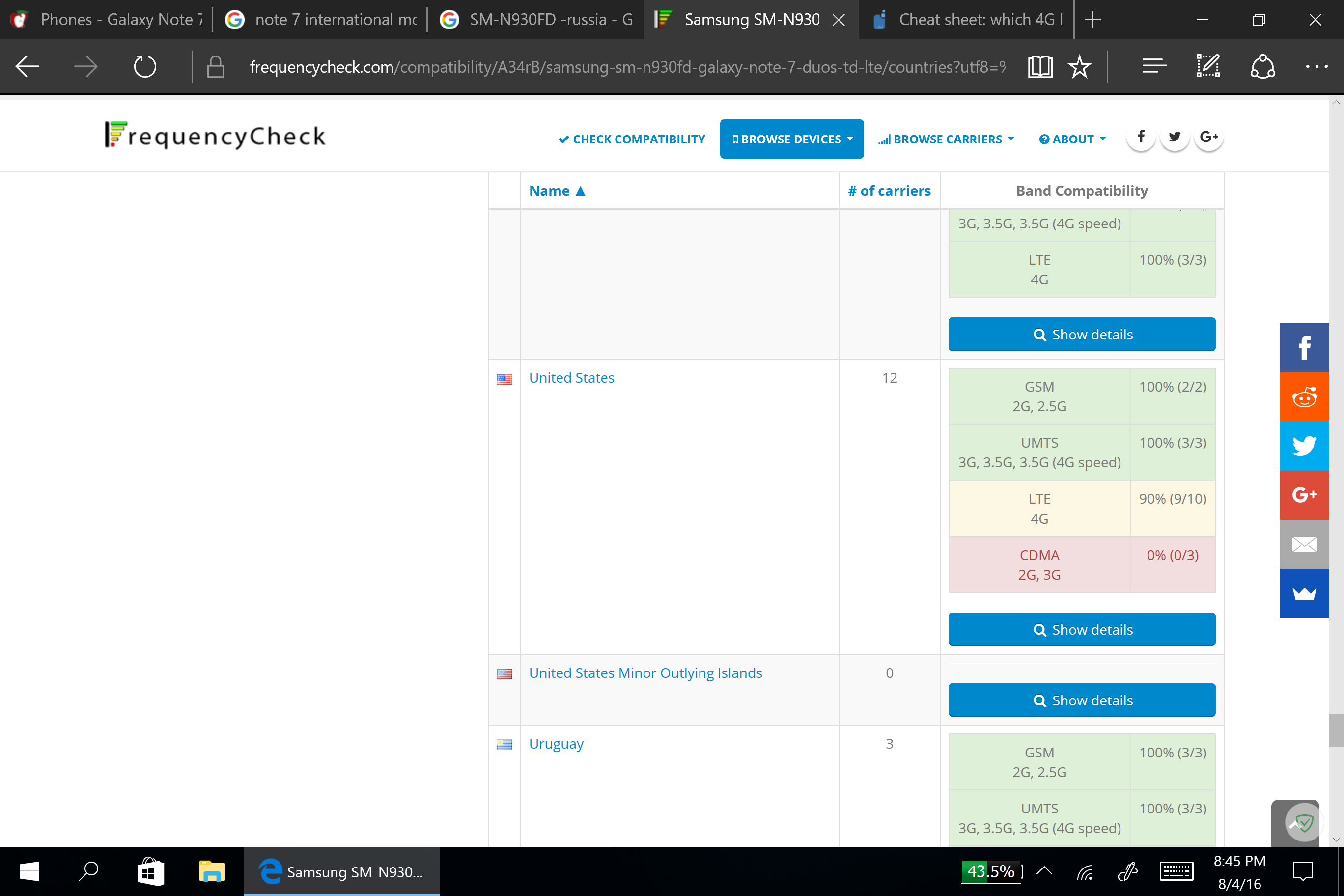Add page to favorites star icon
The height and width of the screenshot is (896, 1344).
[1079, 67]
